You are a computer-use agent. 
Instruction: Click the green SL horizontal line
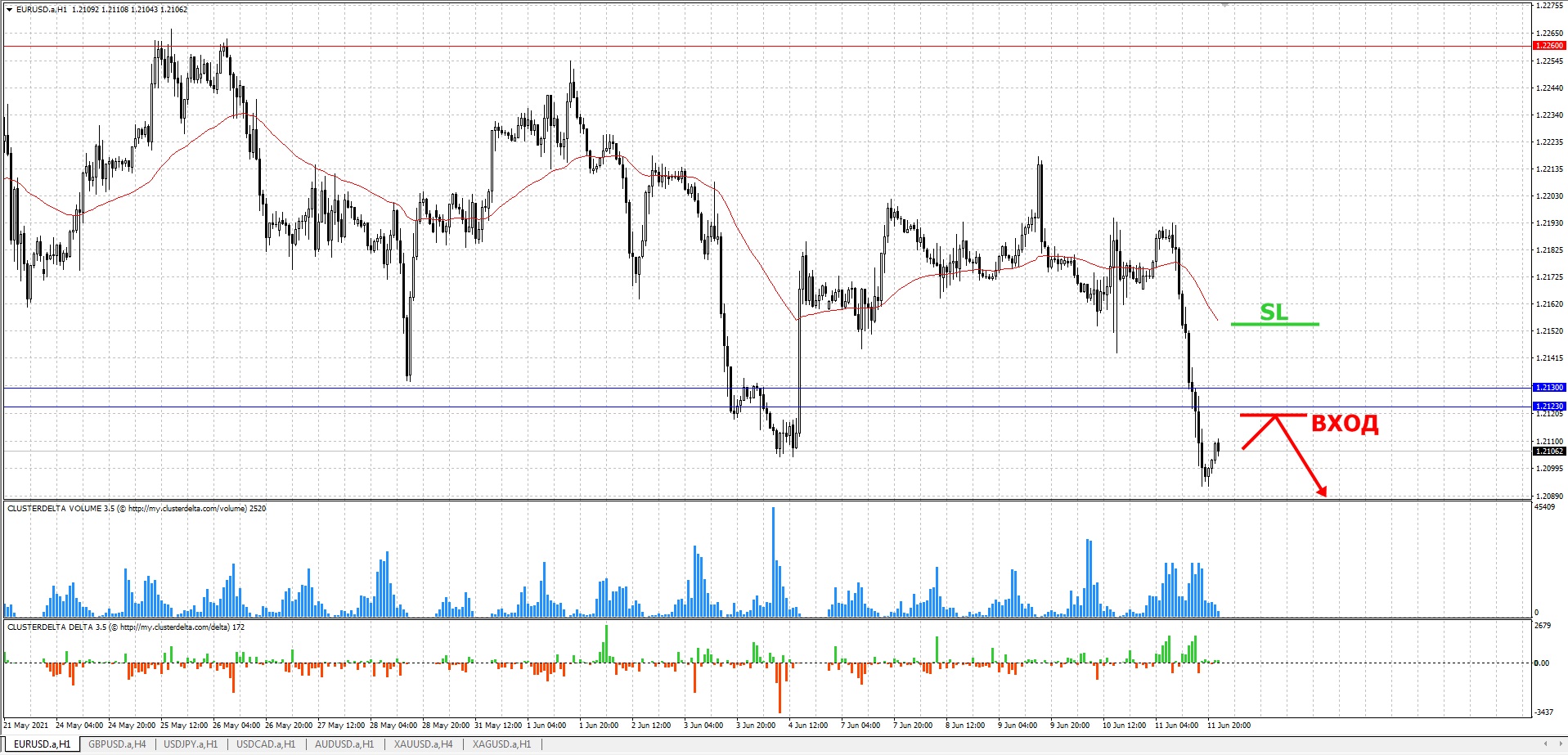pos(1274,324)
